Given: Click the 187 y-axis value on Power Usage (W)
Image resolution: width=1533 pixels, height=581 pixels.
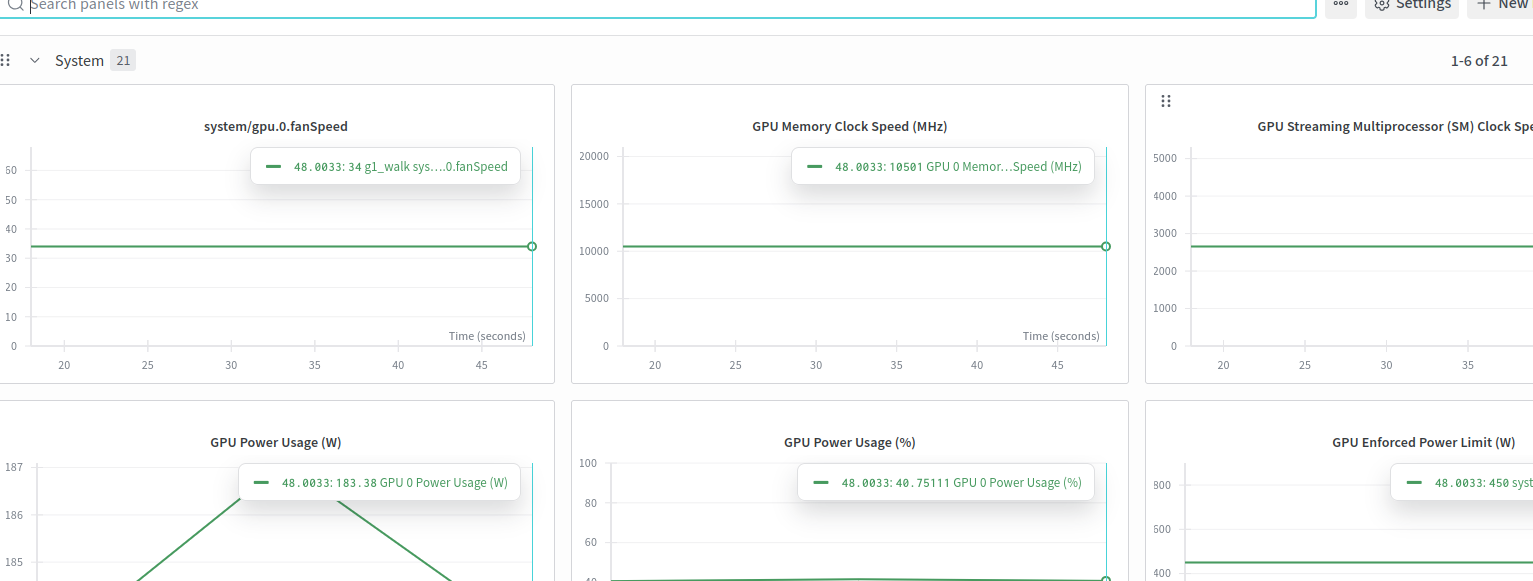Looking at the screenshot, I should pos(14,467).
